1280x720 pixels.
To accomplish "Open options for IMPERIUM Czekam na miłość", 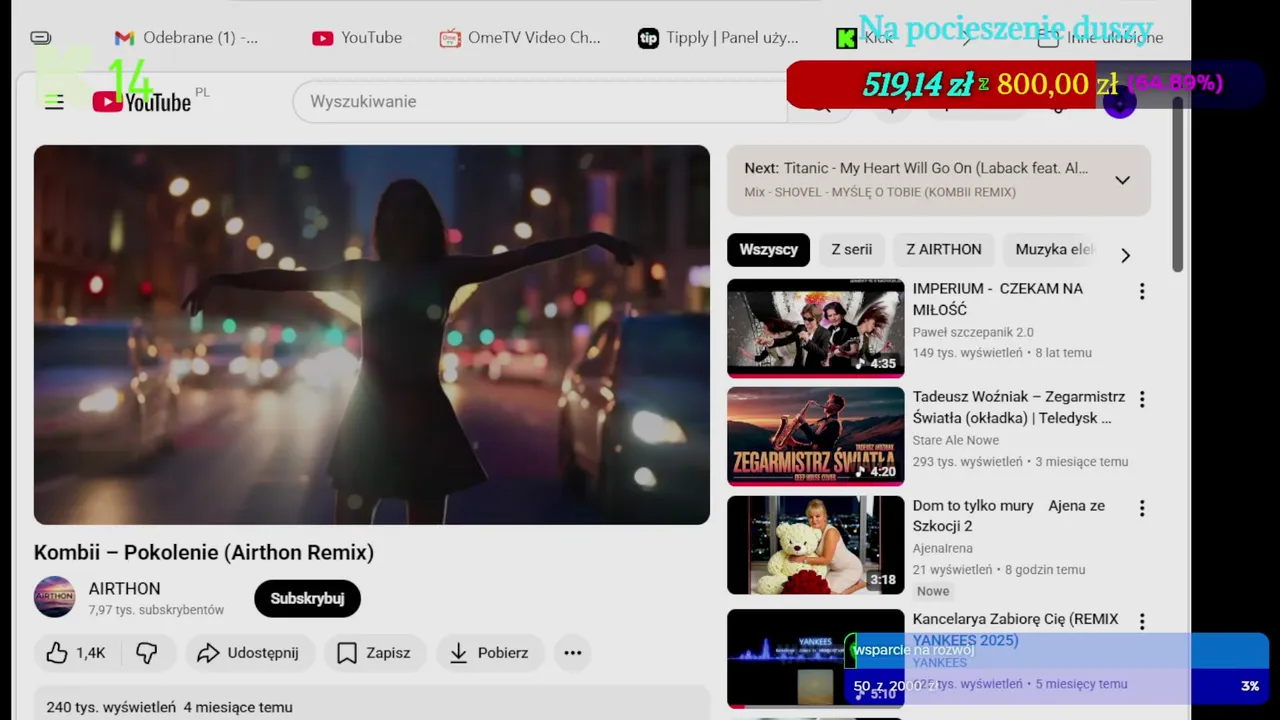I will (x=1142, y=291).
